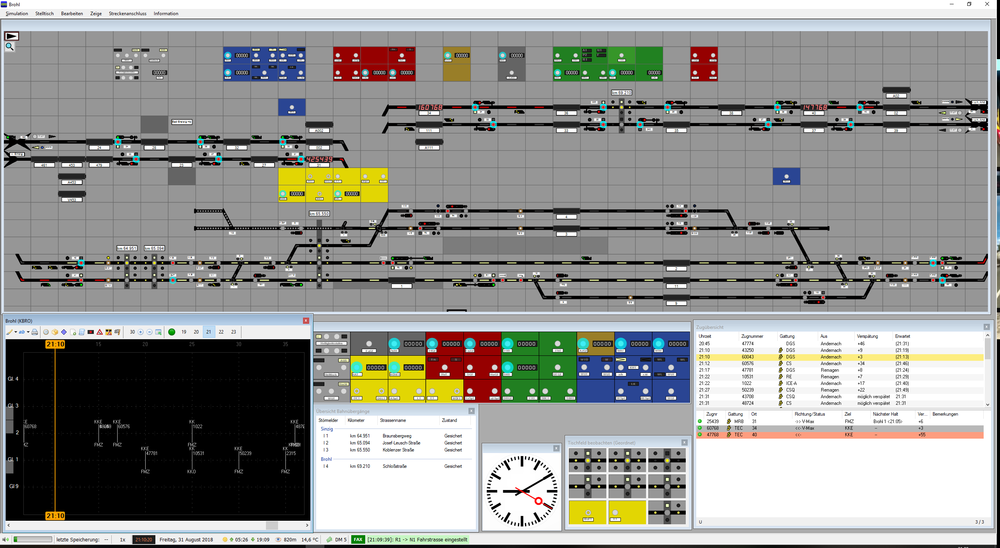Click the volume level bar in status bar

pyautogui.click(x=33, y=540)
